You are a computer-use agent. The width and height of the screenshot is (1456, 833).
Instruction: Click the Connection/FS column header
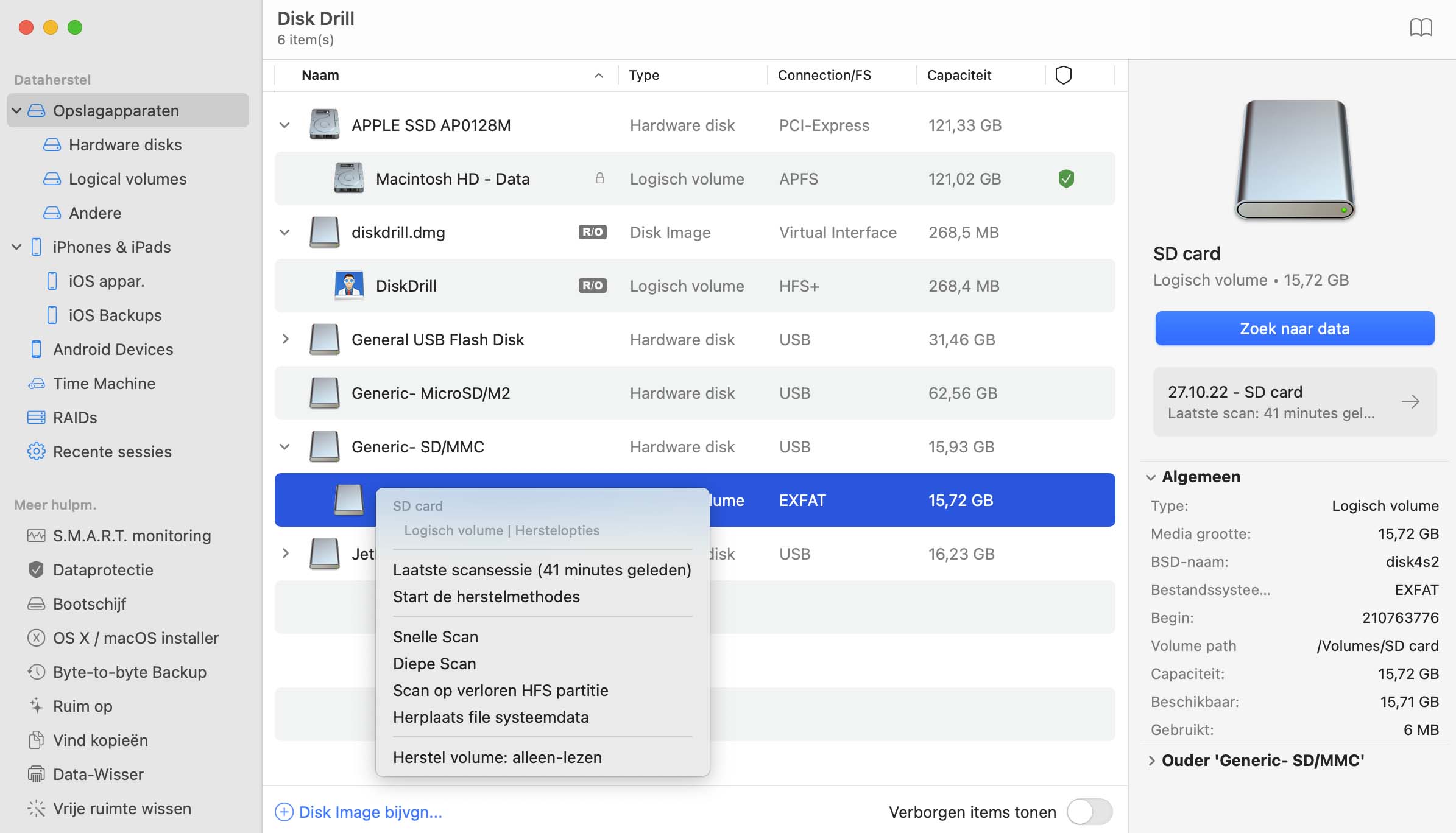(824, 75)
